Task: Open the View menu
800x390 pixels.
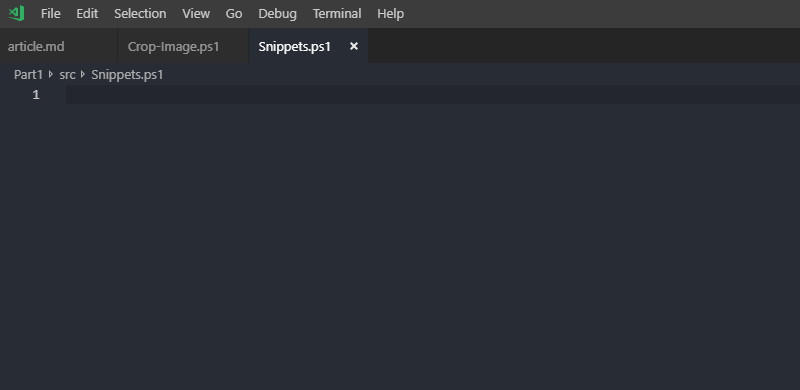Action: click(196, 14)
